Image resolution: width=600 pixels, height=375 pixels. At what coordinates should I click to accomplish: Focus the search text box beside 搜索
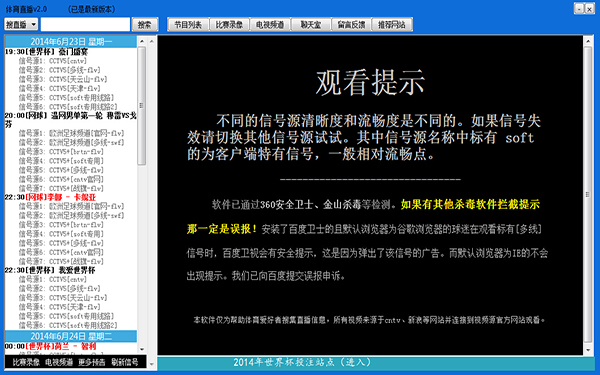click(85, 24)
